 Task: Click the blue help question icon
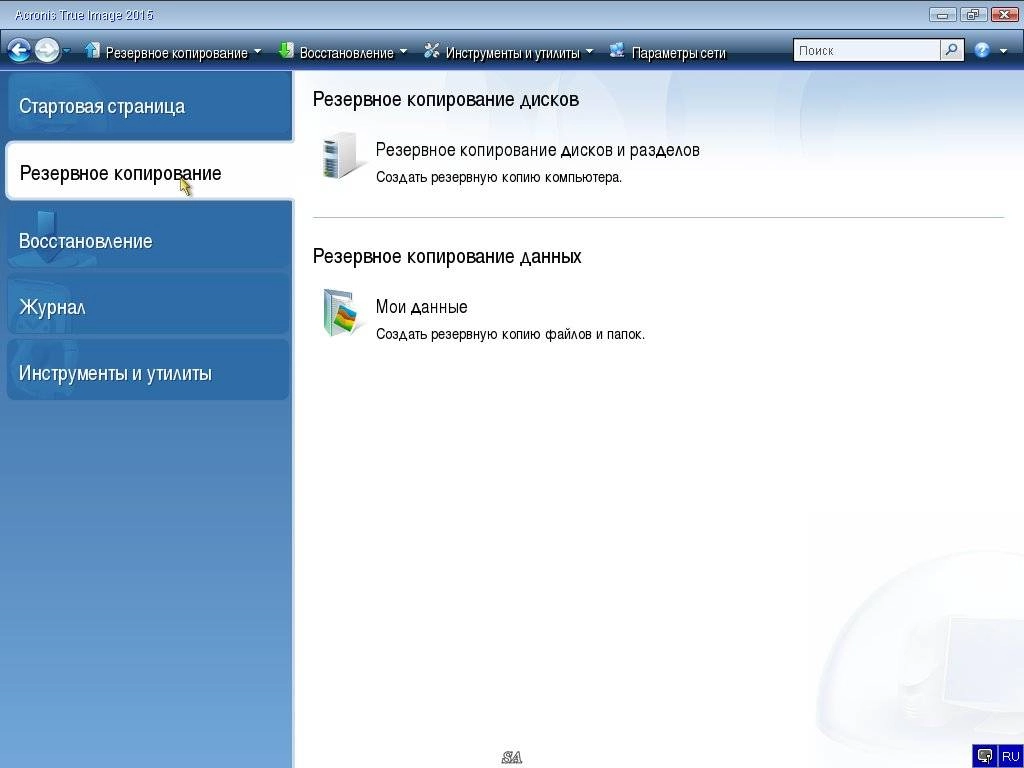click(982, 50)
